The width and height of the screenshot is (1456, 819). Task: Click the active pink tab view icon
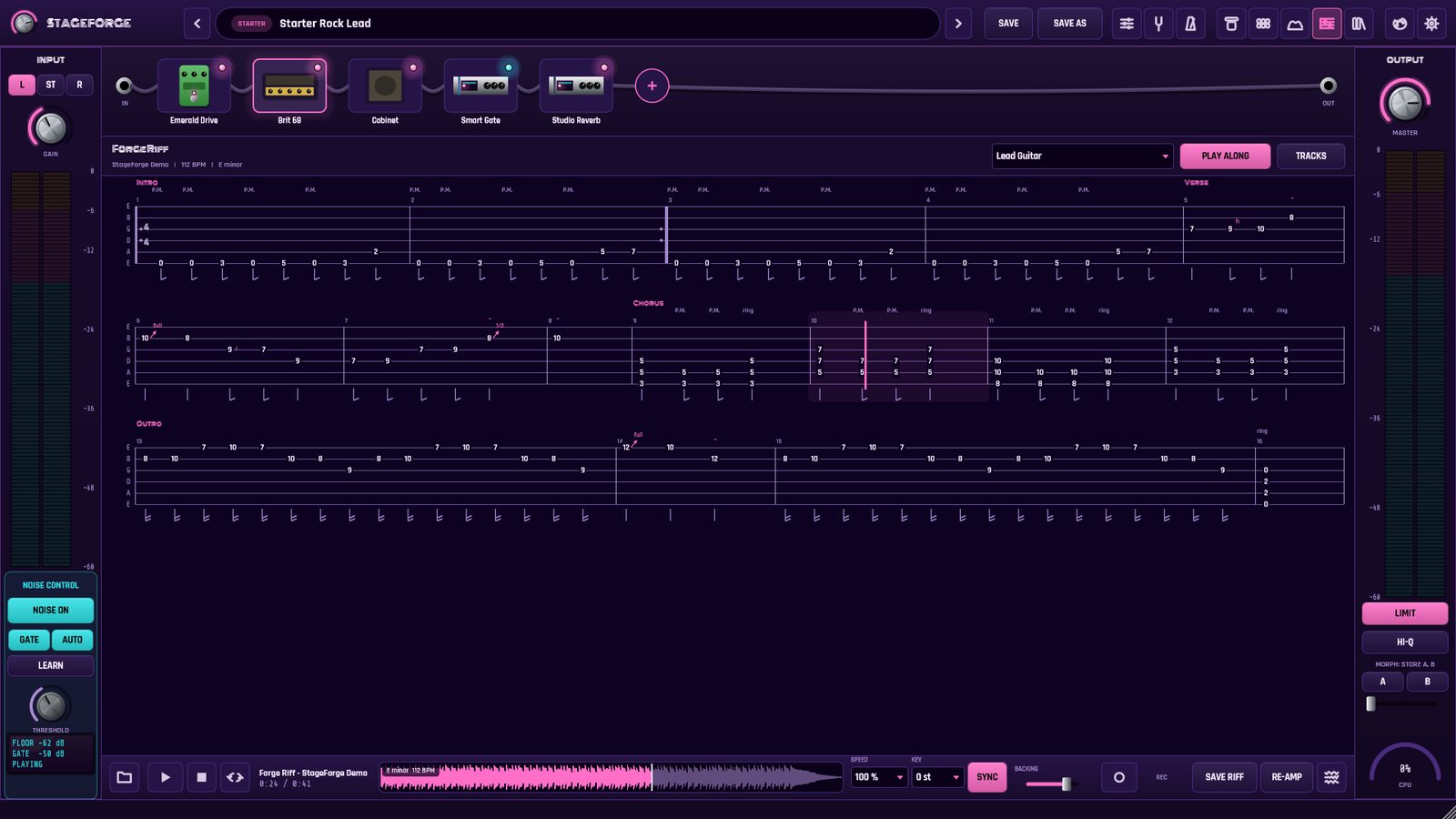click(1327, 24)
